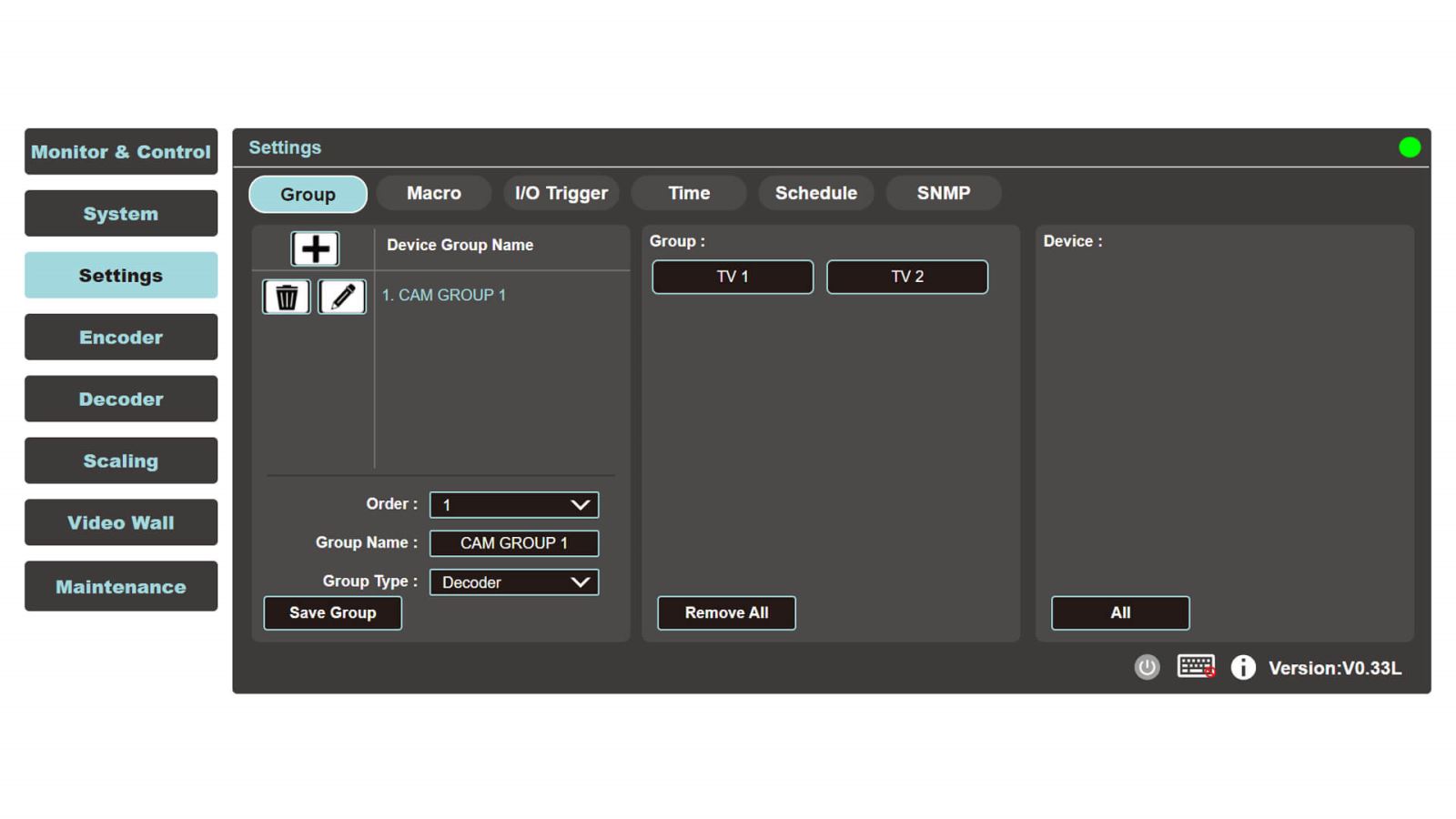This screenshot has height=819, width=1456.
Task: Toggle the on-screen keyboard icon
Action: coord(1196,667)
